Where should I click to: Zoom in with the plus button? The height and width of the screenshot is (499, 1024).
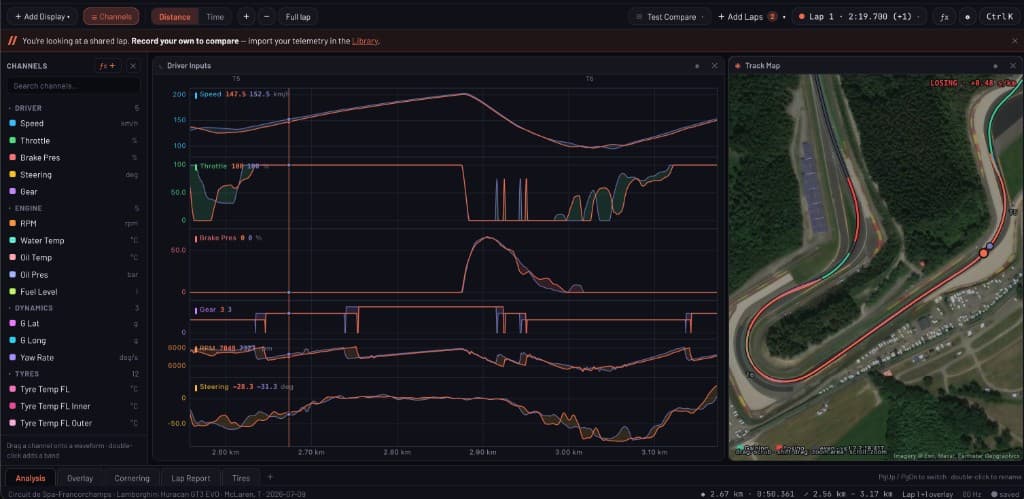point(246,16)
